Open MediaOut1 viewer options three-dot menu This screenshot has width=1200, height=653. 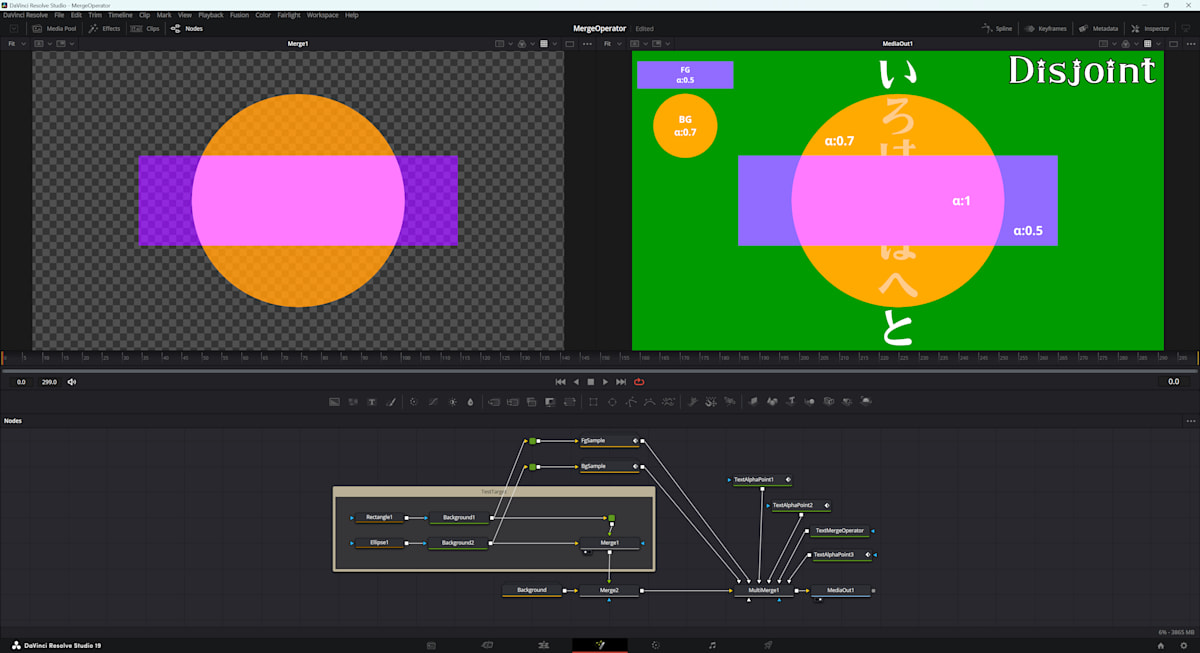[1190, 44]
